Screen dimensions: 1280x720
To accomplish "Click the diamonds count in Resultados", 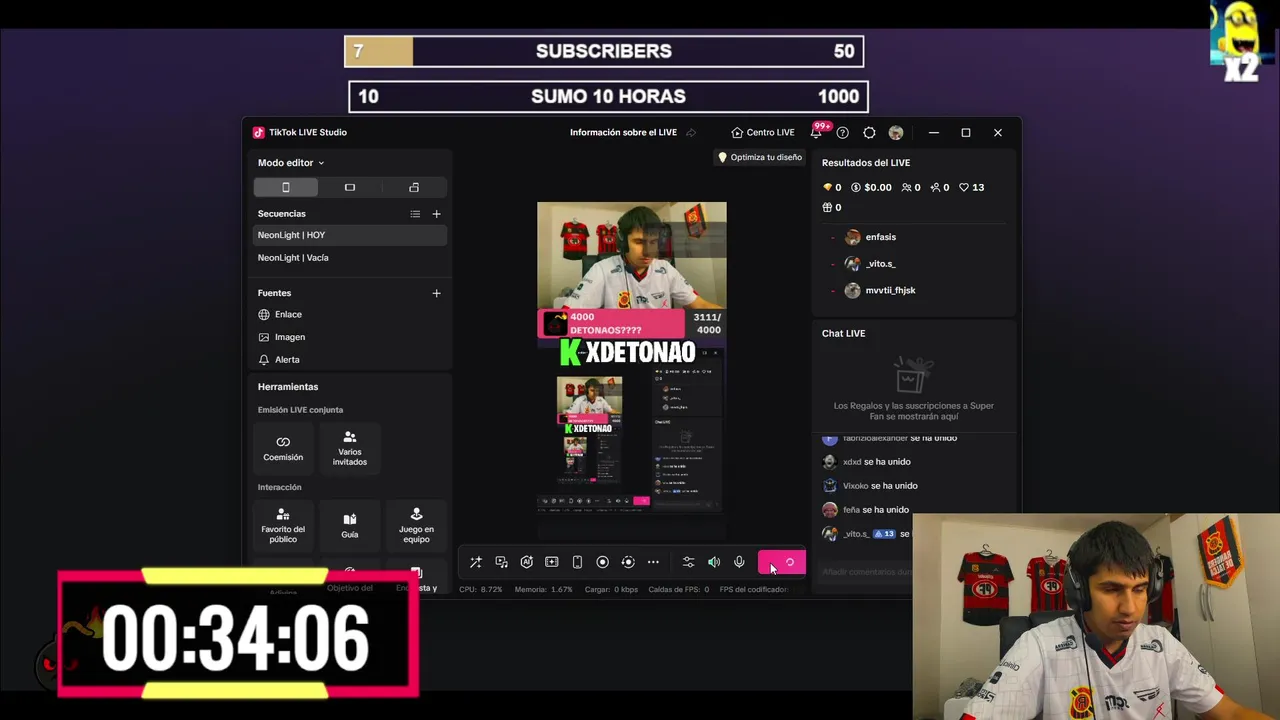I will coord(831,187).
